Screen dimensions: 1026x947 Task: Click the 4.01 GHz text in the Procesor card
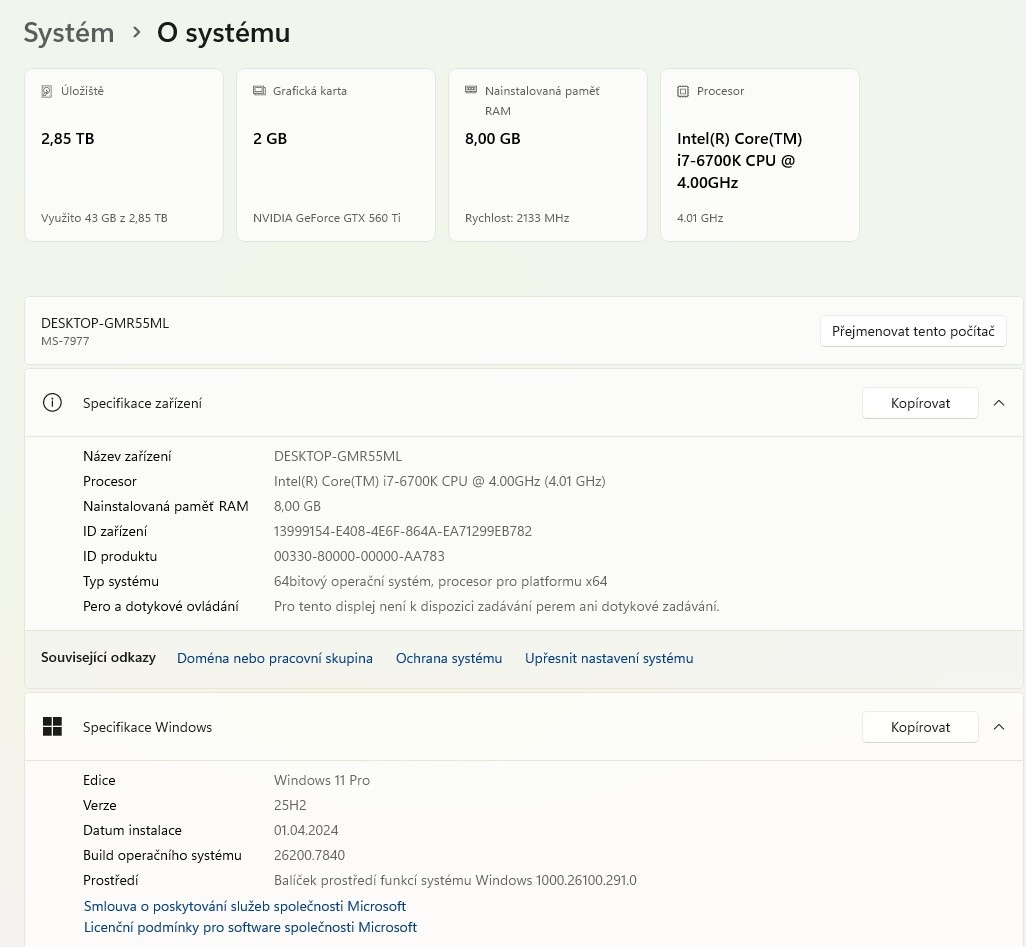pyautogui.click(x=699, y=218)
